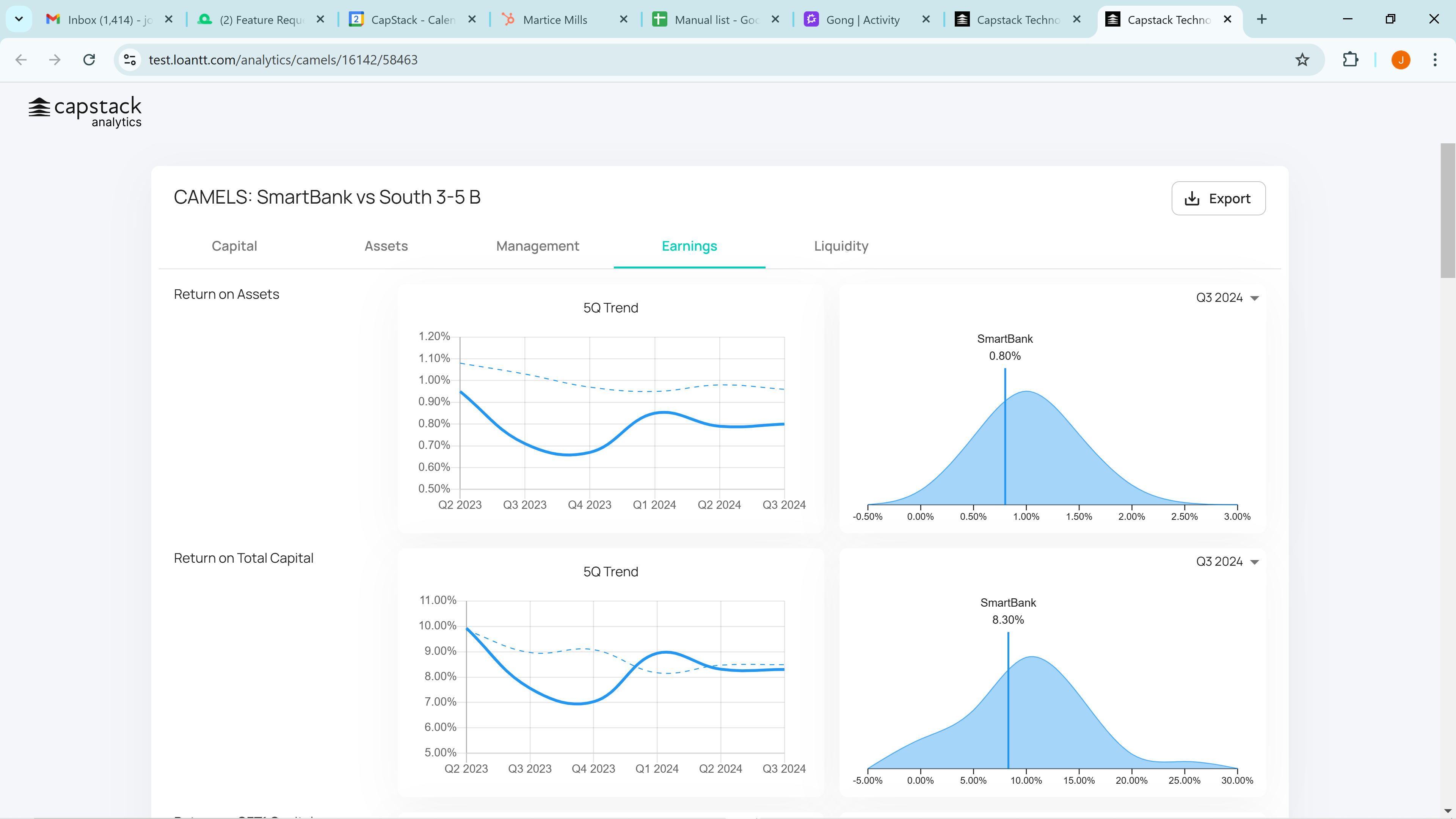Screen dimensions: 1456x819
Task: Close the CapStack Calendar tab
Action: click(472, 19)
